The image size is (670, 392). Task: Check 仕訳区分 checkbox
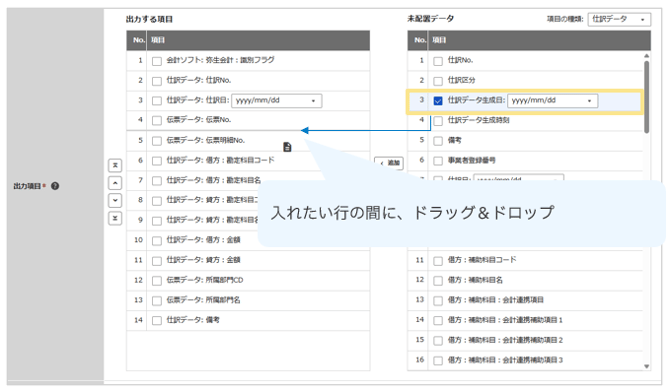click(x=438, y=81)
